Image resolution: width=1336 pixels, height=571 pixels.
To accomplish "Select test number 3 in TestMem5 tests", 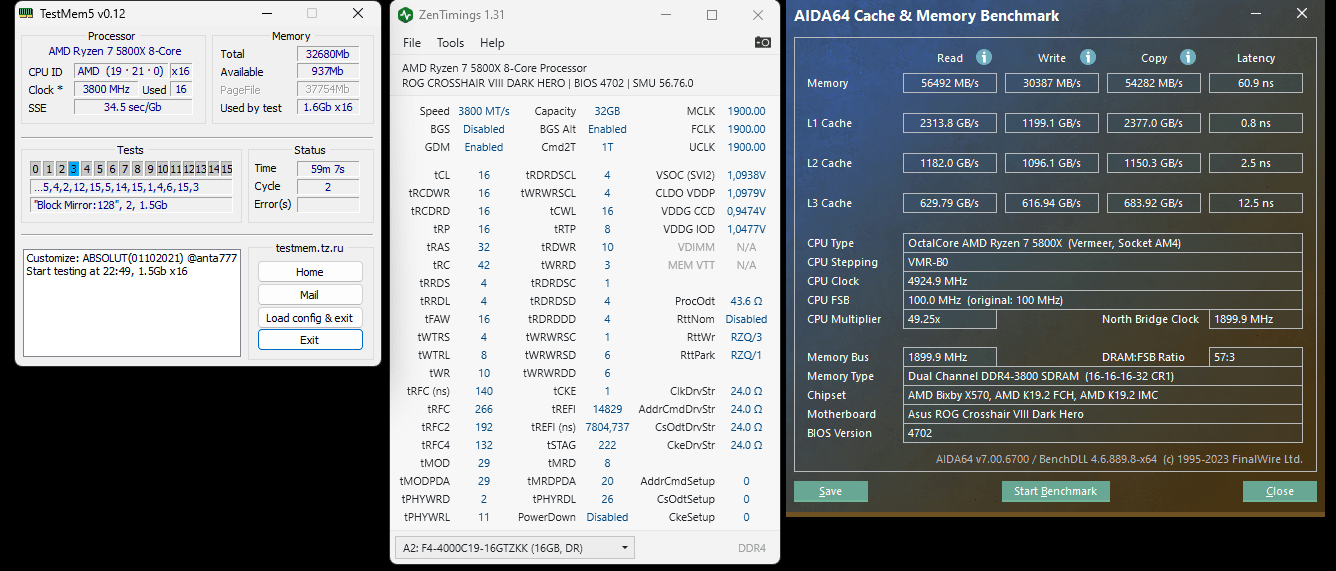I will pyautogui.click(x=73, y=169).
